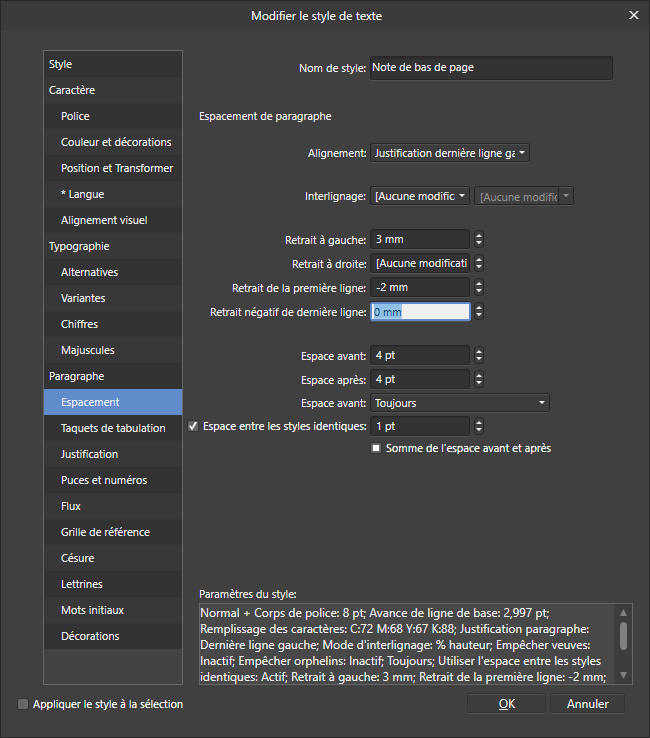Adjust the Retrait à gauche stepper
The height and width of the screenshot is (738, 650).
point(479,239)
